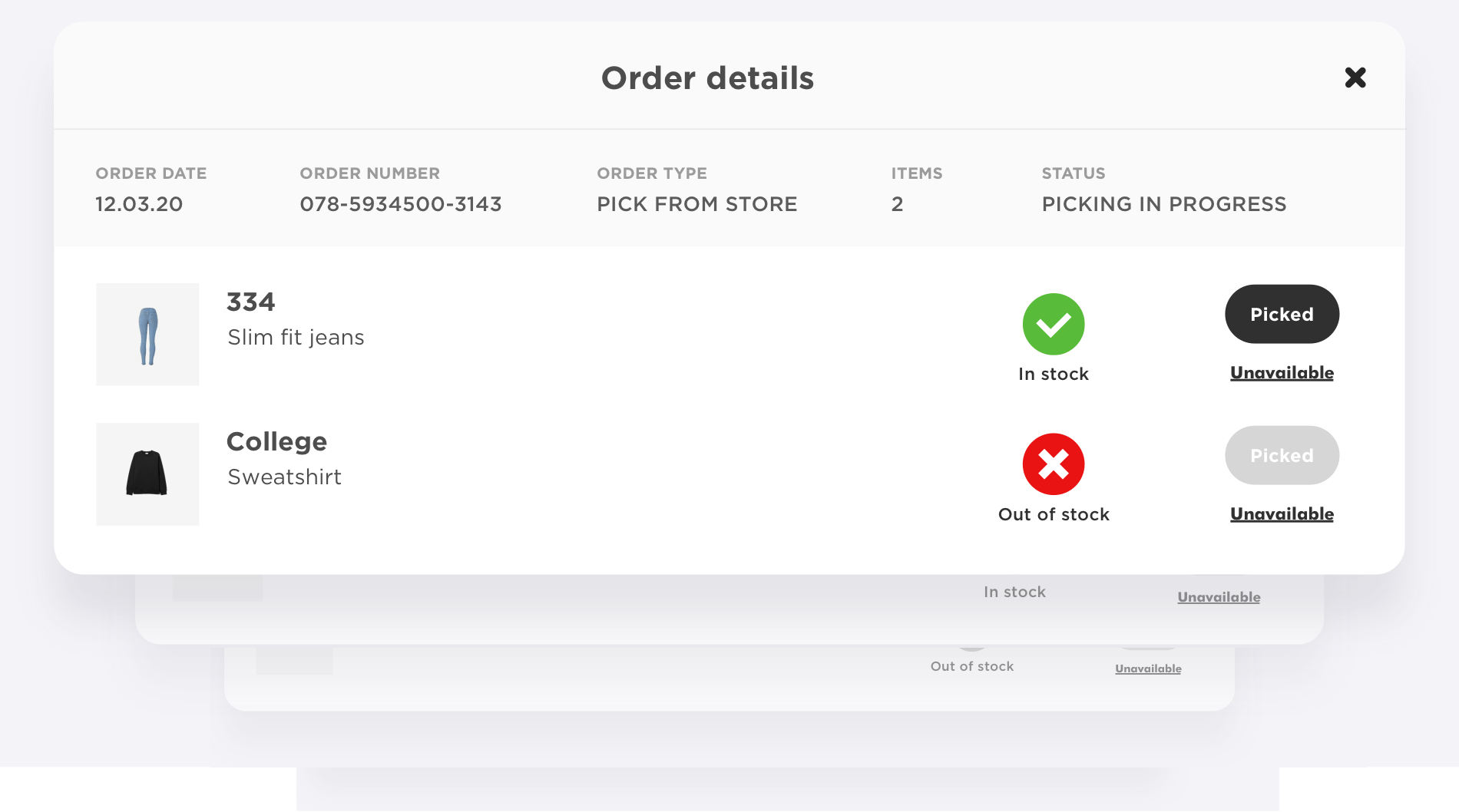Click the faded Unavailable link on third card
The width and height of the screenshot is (1459, 812).
(x=1148, y=668)
